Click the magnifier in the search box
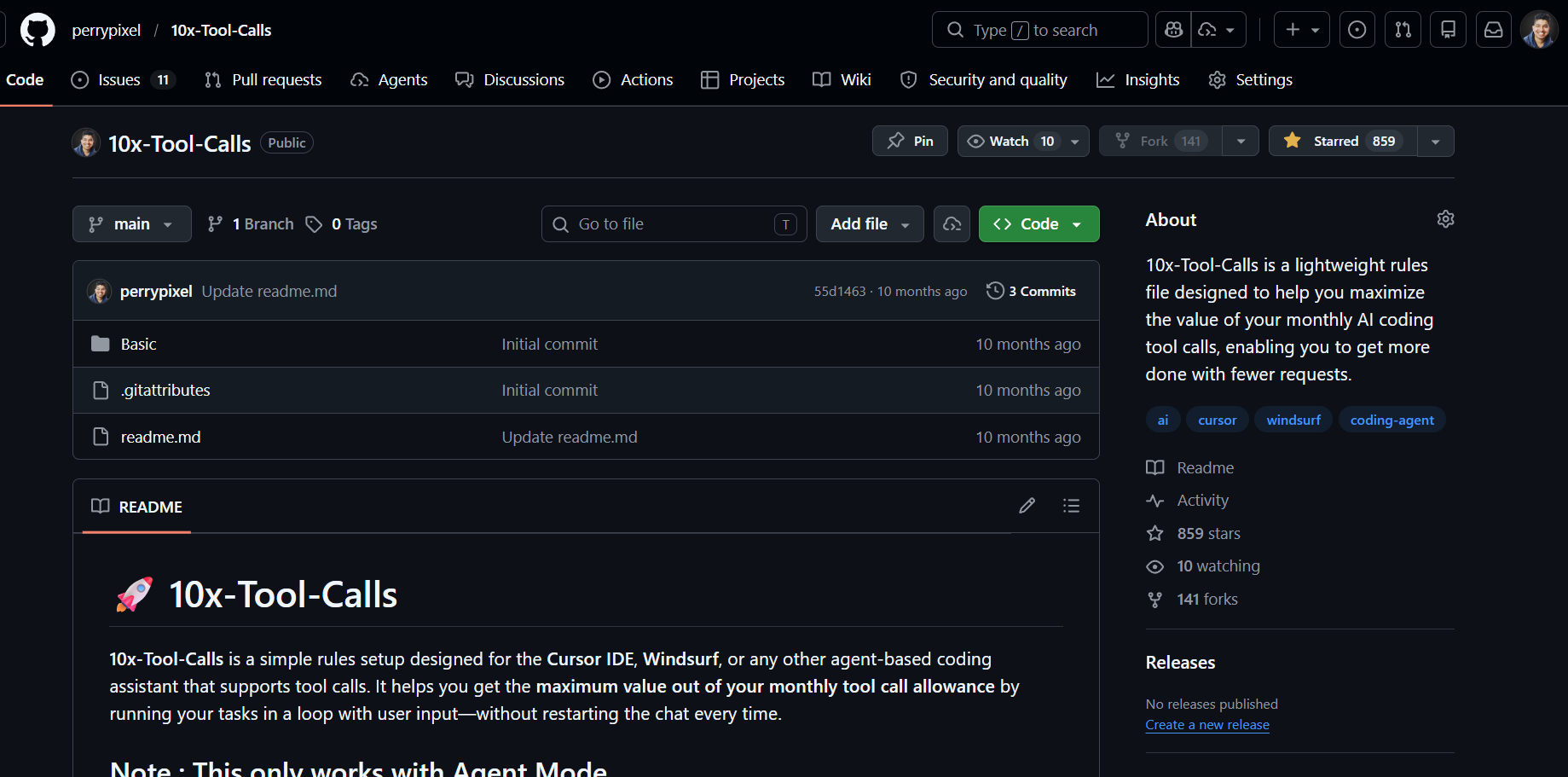The width and height of the screenshot is (1568, 777). (956, 30)
